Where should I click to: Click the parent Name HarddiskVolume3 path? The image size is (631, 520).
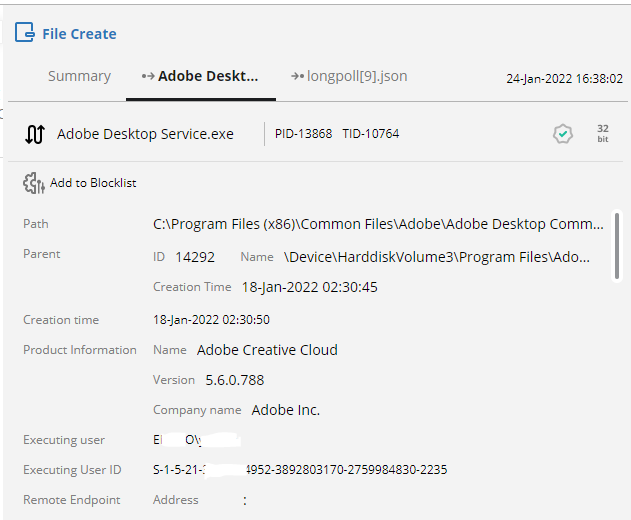pyautogui.click(x=437, y=257)
